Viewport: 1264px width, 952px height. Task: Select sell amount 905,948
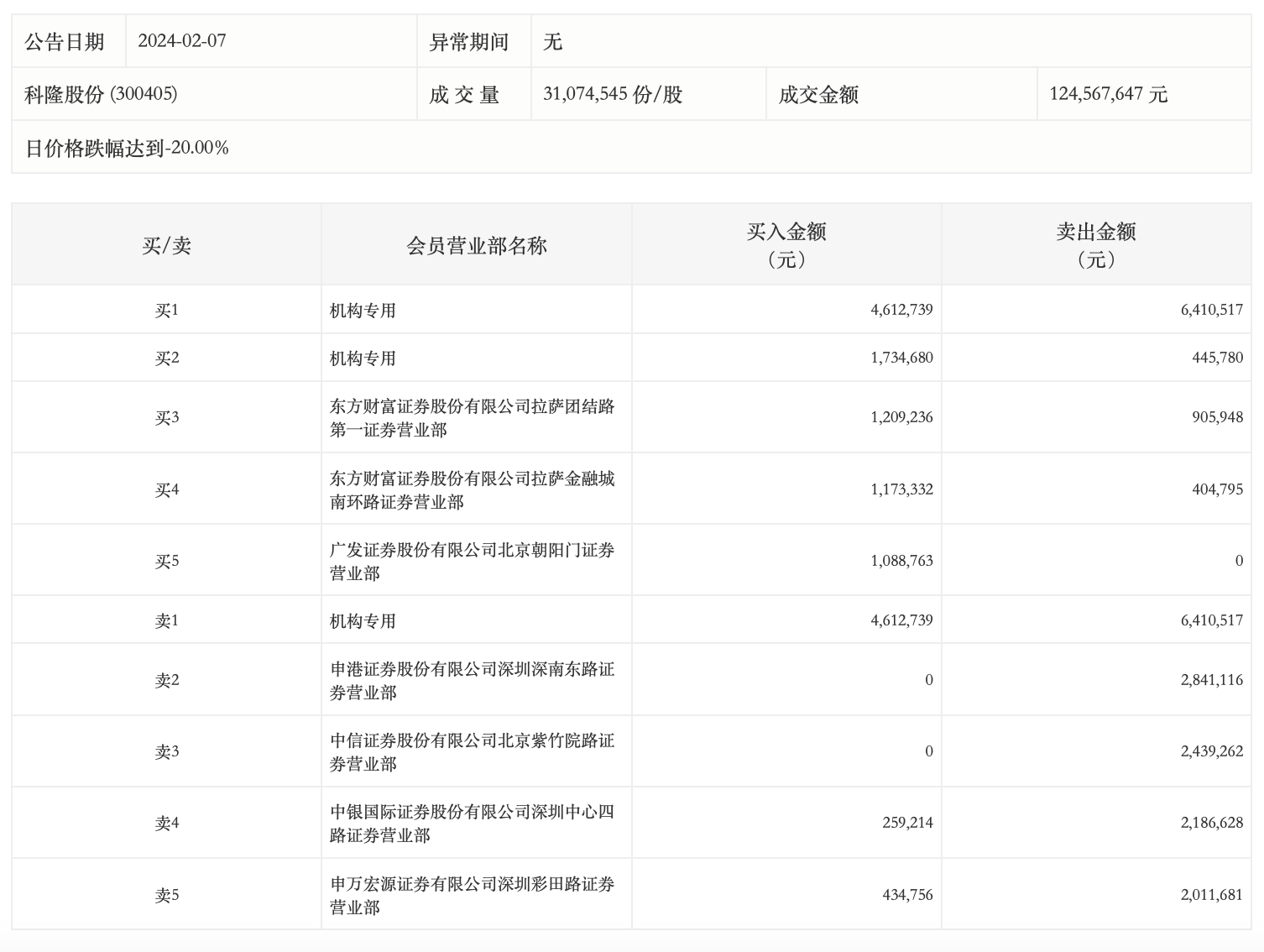[1218, 417]
